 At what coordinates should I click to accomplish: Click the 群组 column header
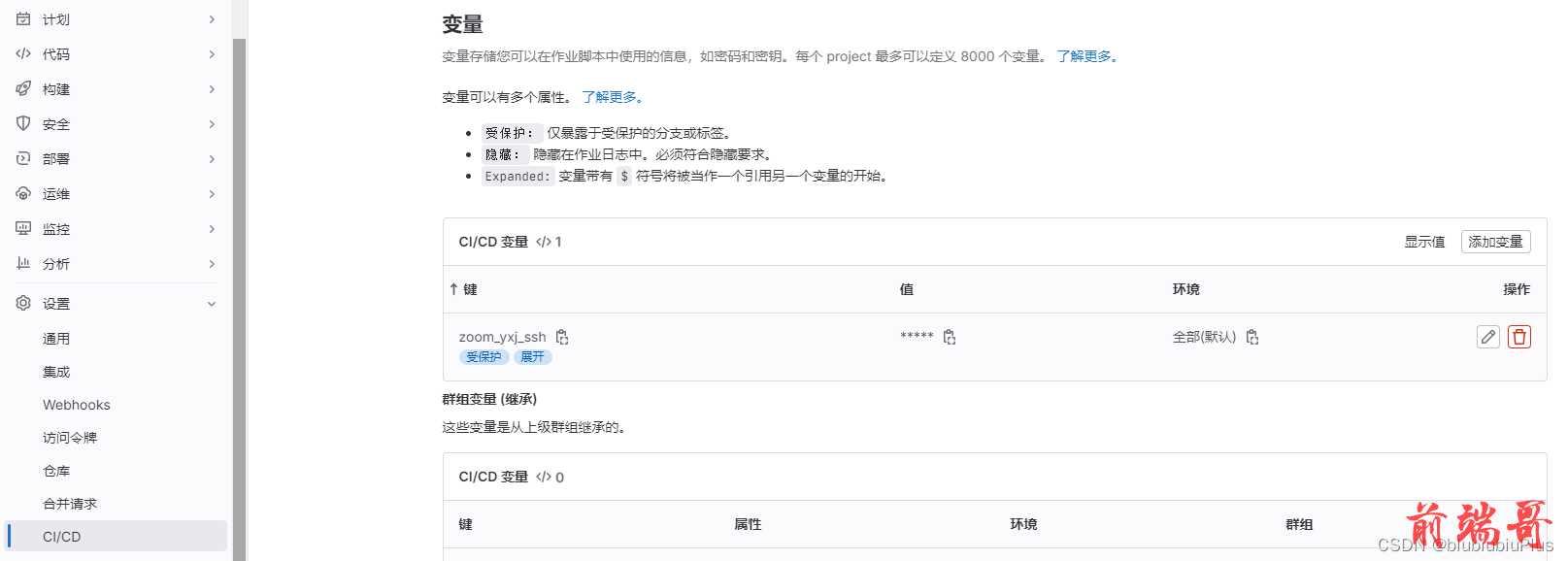point(1299,524)
